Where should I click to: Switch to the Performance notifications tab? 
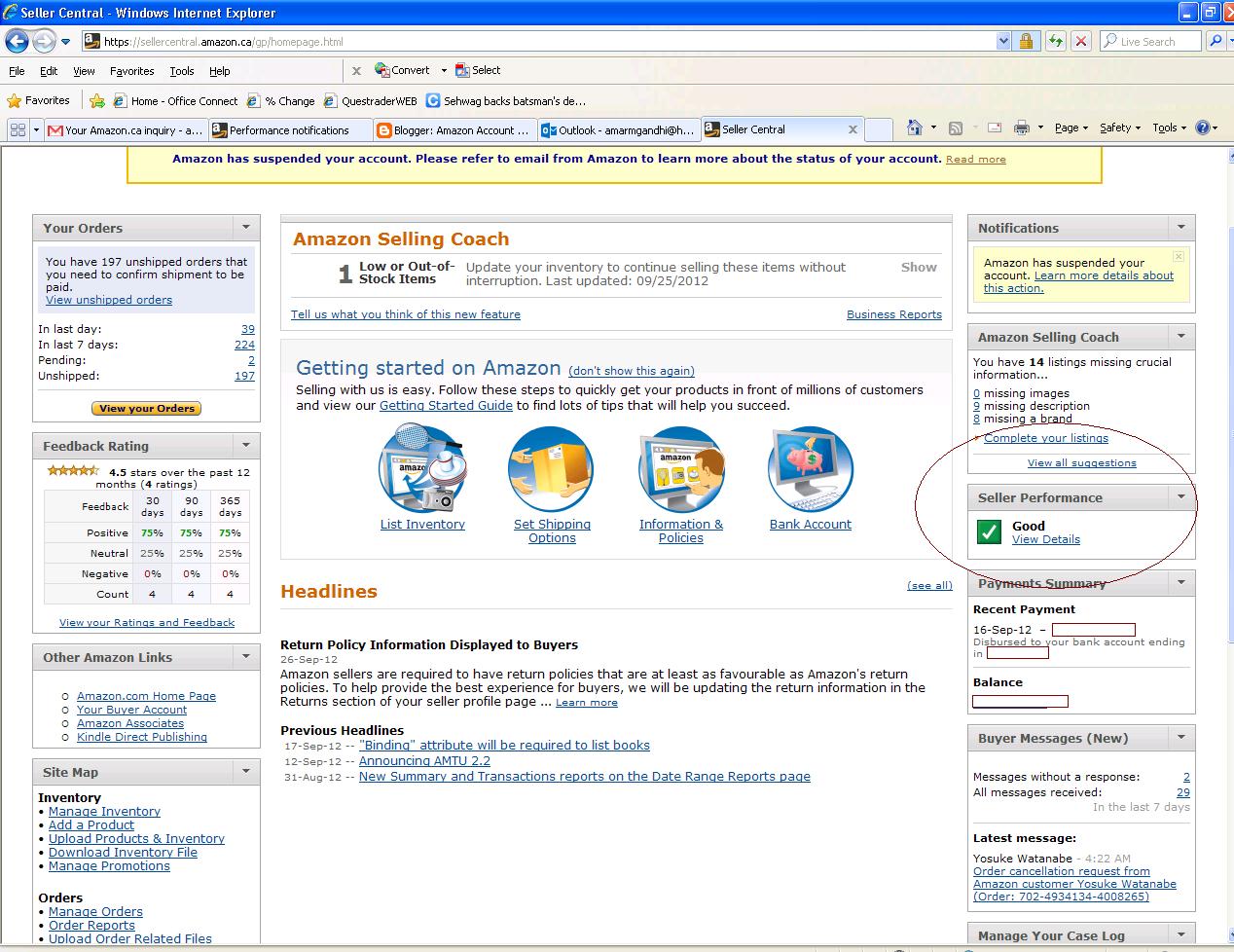289,129
